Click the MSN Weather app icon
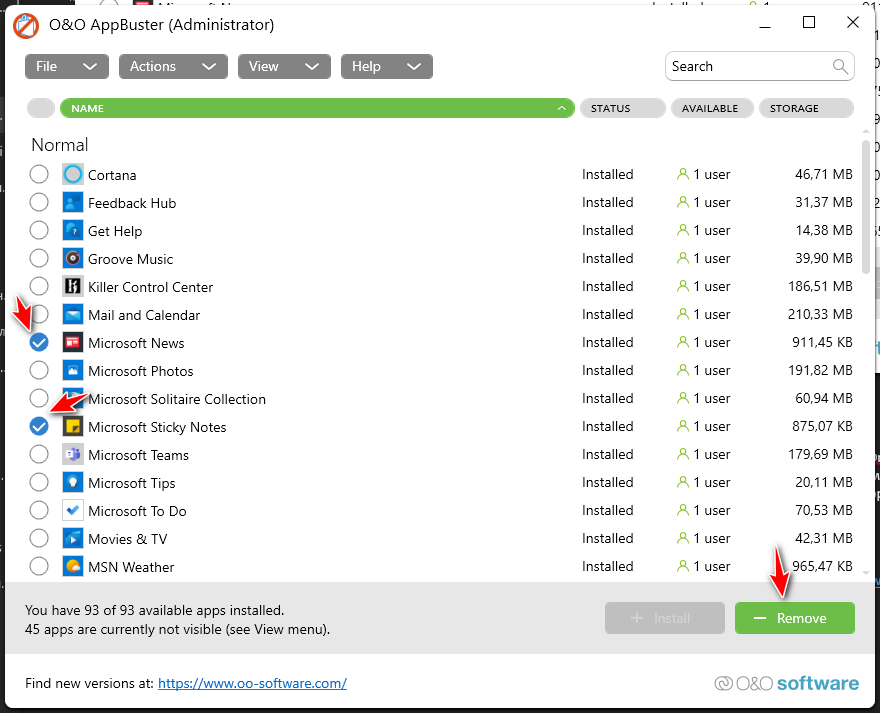Screen dimensions: 880x713 73,567
